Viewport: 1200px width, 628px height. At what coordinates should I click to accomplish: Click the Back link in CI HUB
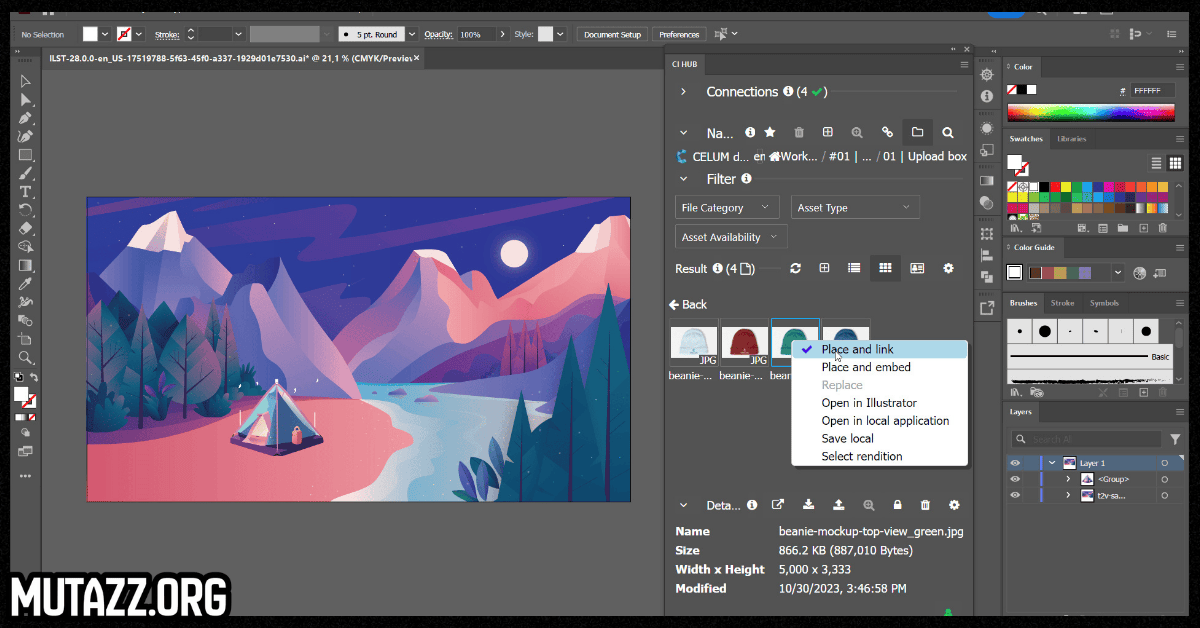688,304
